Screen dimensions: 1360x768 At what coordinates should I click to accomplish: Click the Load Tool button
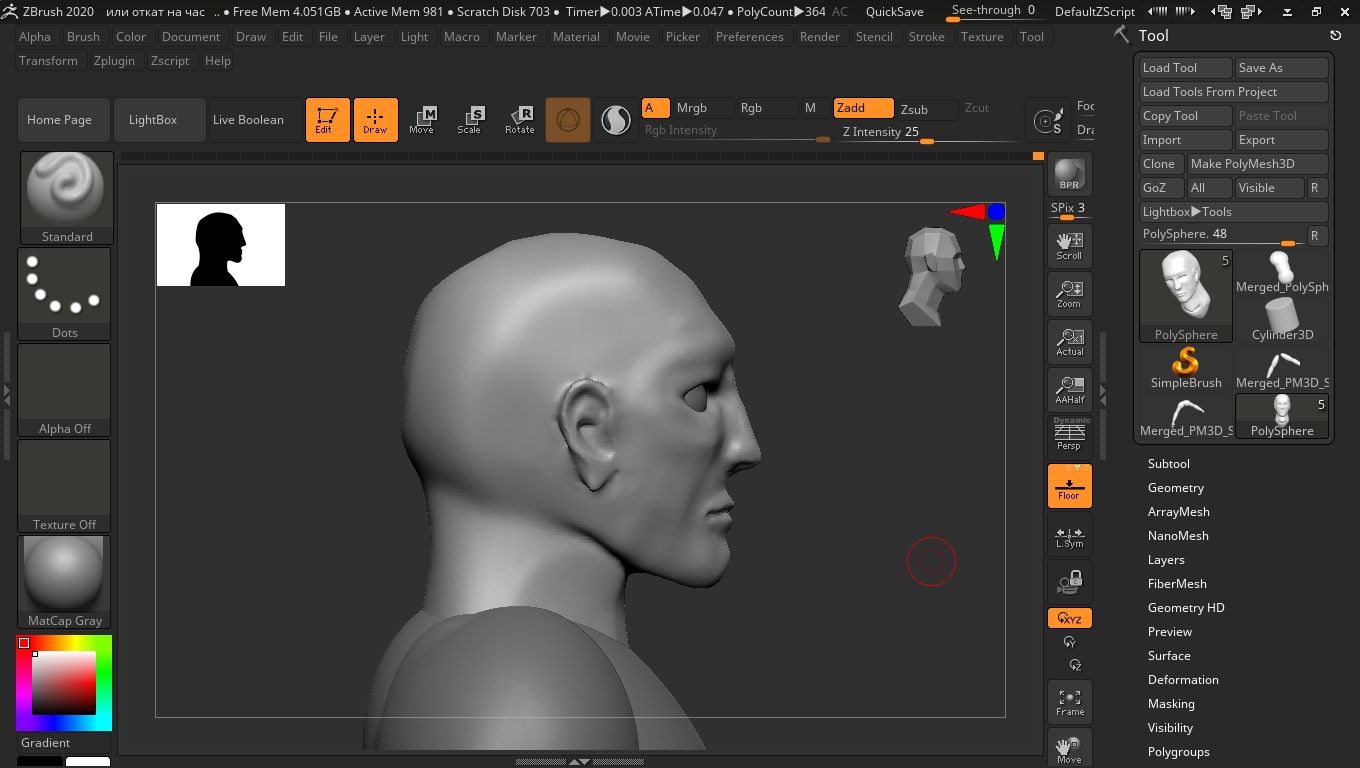pyautogui.click(x=1185, y=68)
